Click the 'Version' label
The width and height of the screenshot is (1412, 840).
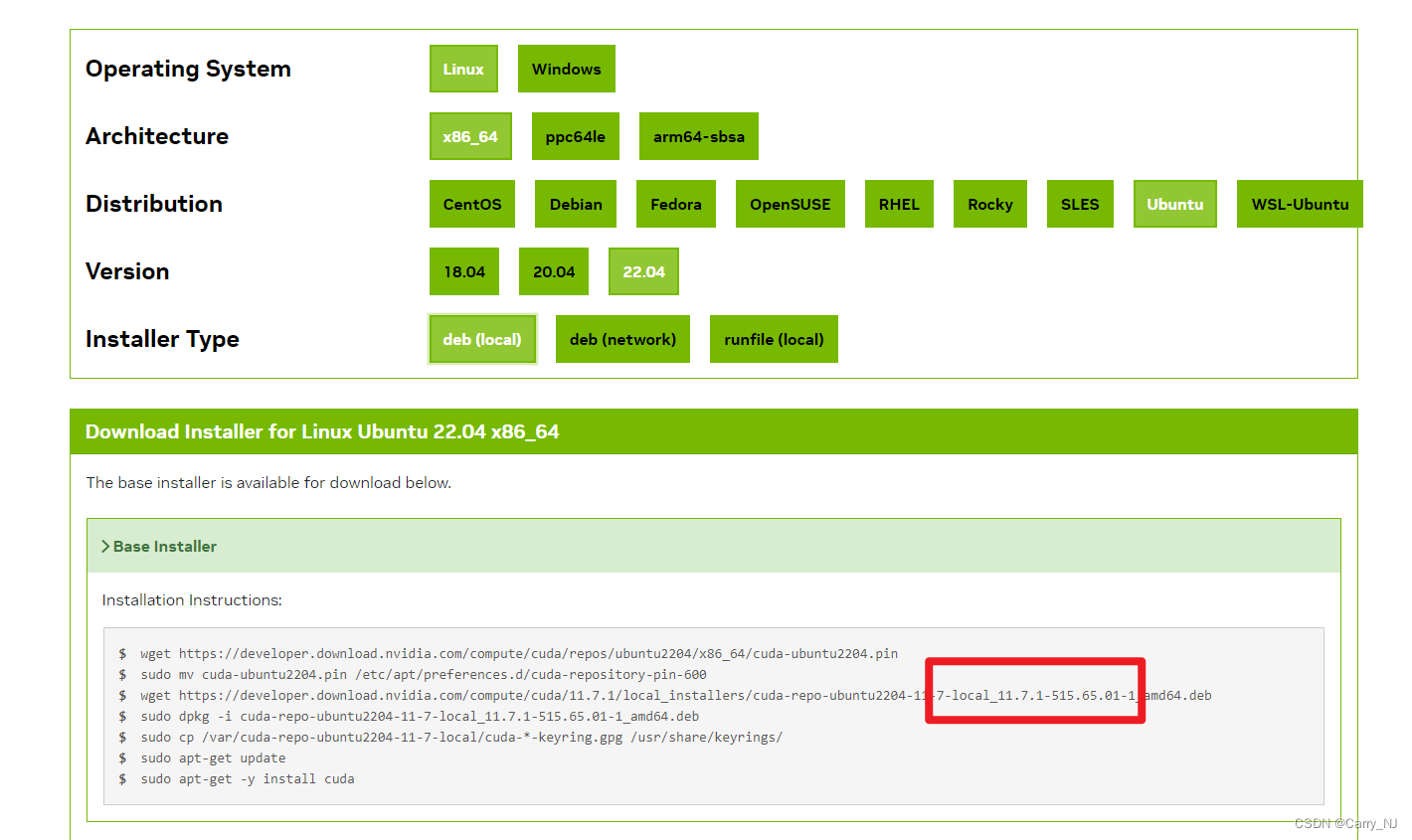click(127, 271)
